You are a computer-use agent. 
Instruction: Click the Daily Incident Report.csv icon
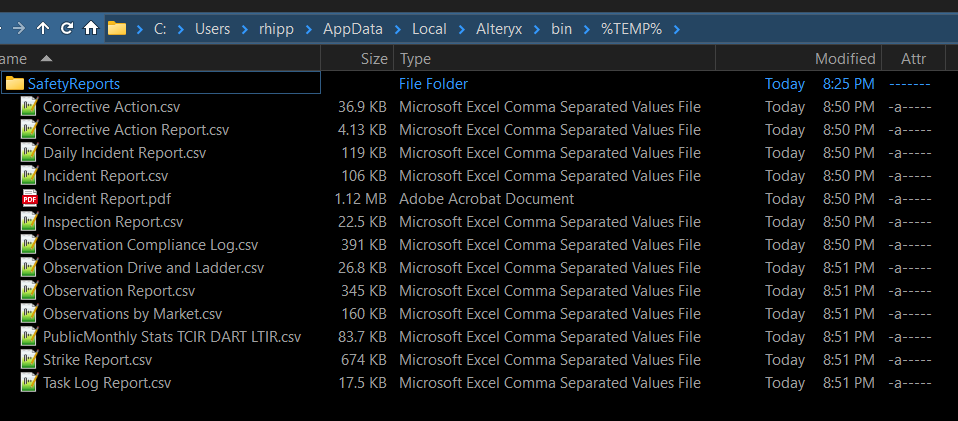pos(29,153)
